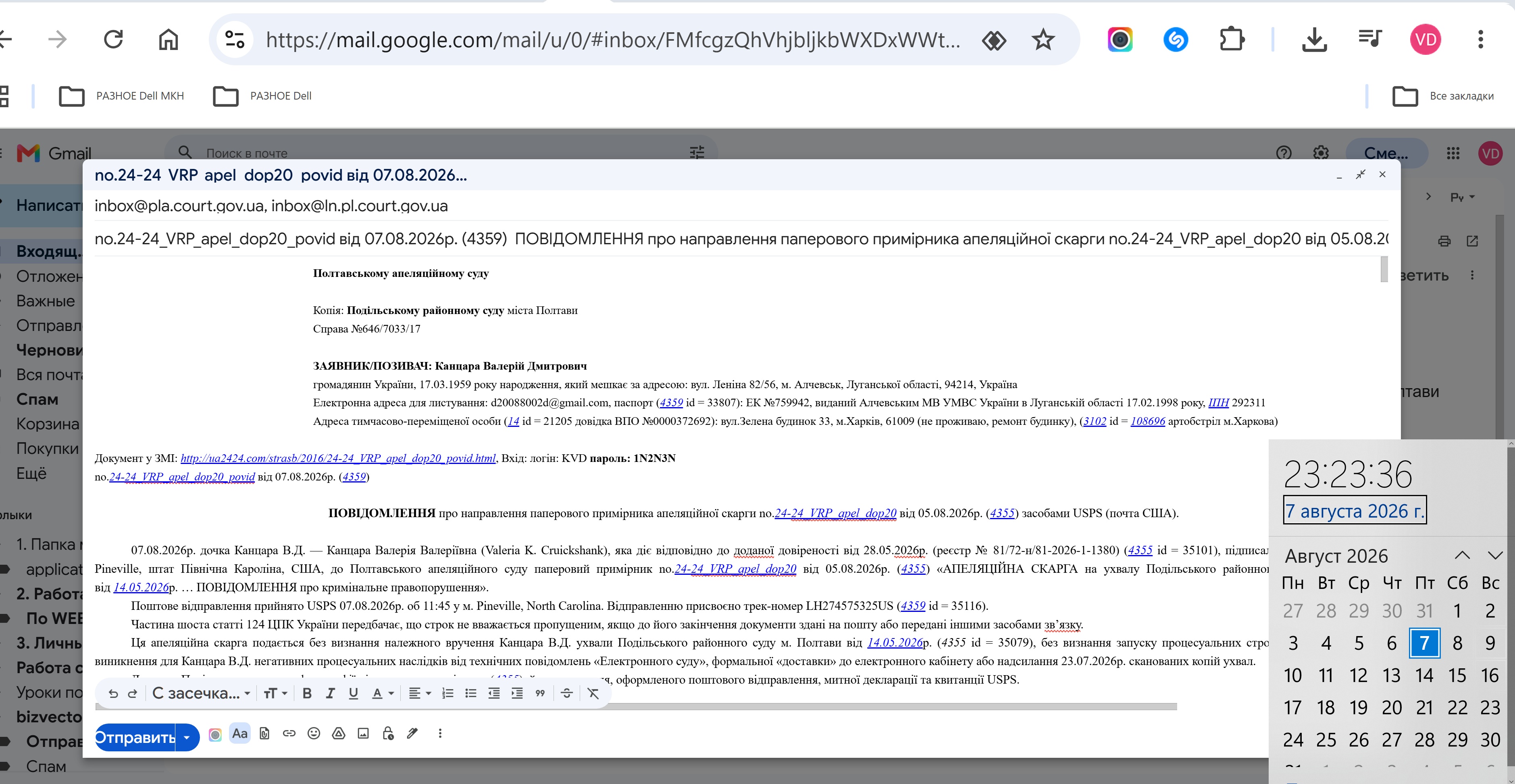
Task: Open the font family dropdown 'С засечка...'
Action: [x=201, y=693]
